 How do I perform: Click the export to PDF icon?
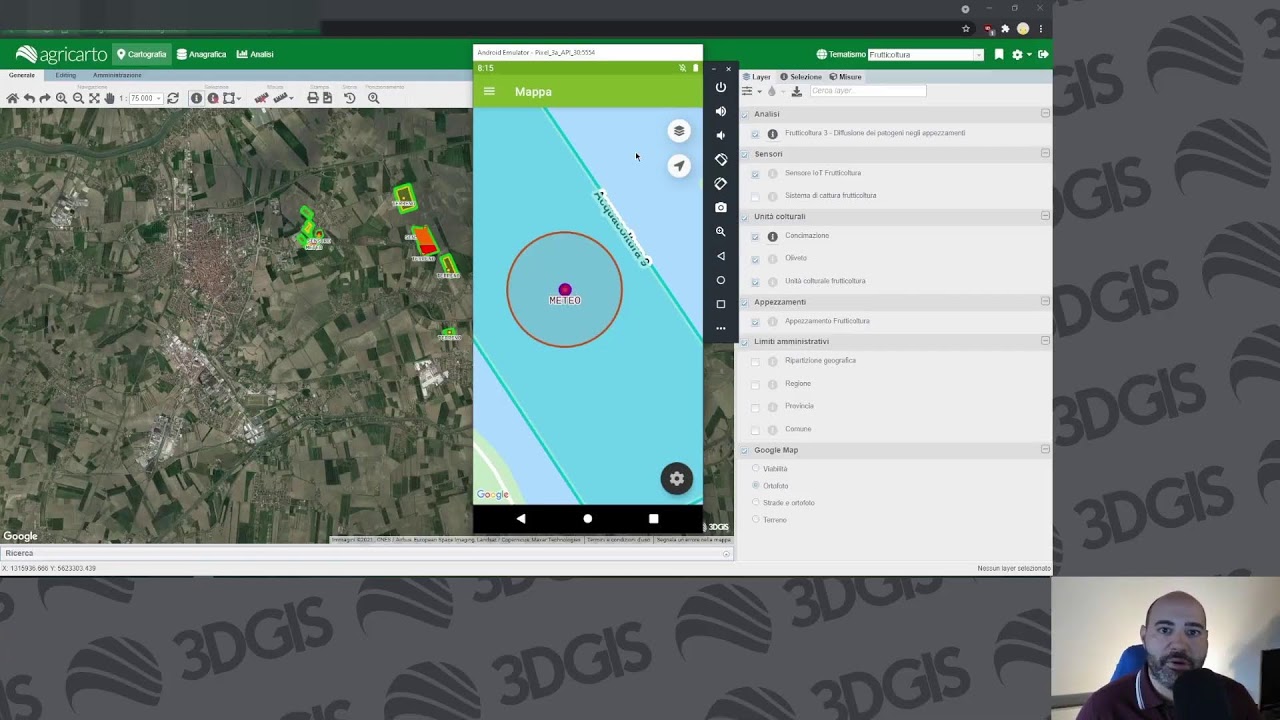[x=327, y=98]
